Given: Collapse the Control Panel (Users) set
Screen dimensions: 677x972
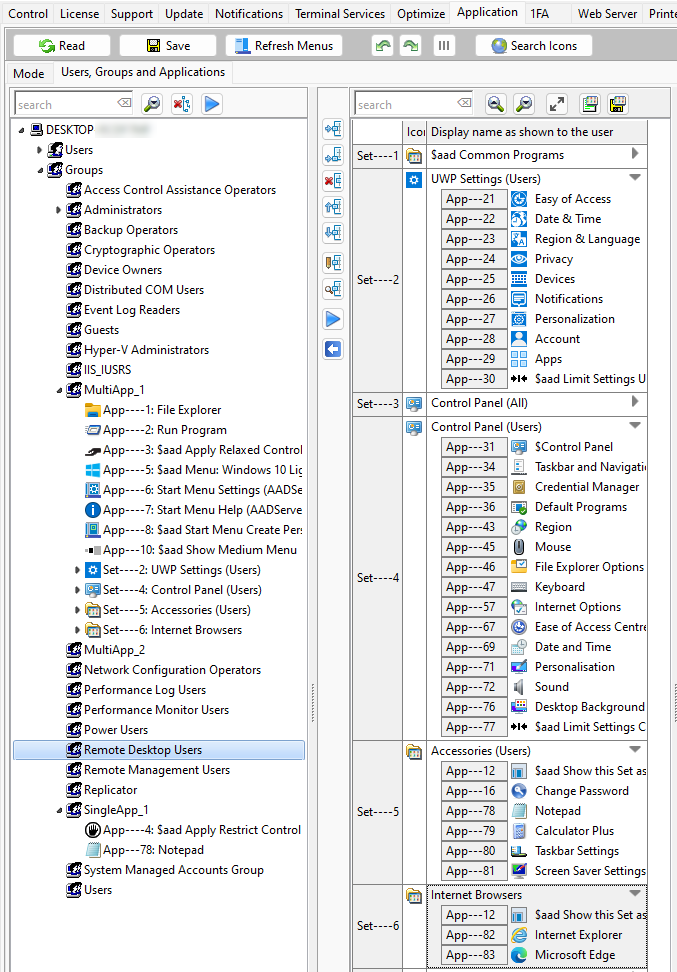Looking at the screenshot, I should pyautogui.click(x=634, y=426).
